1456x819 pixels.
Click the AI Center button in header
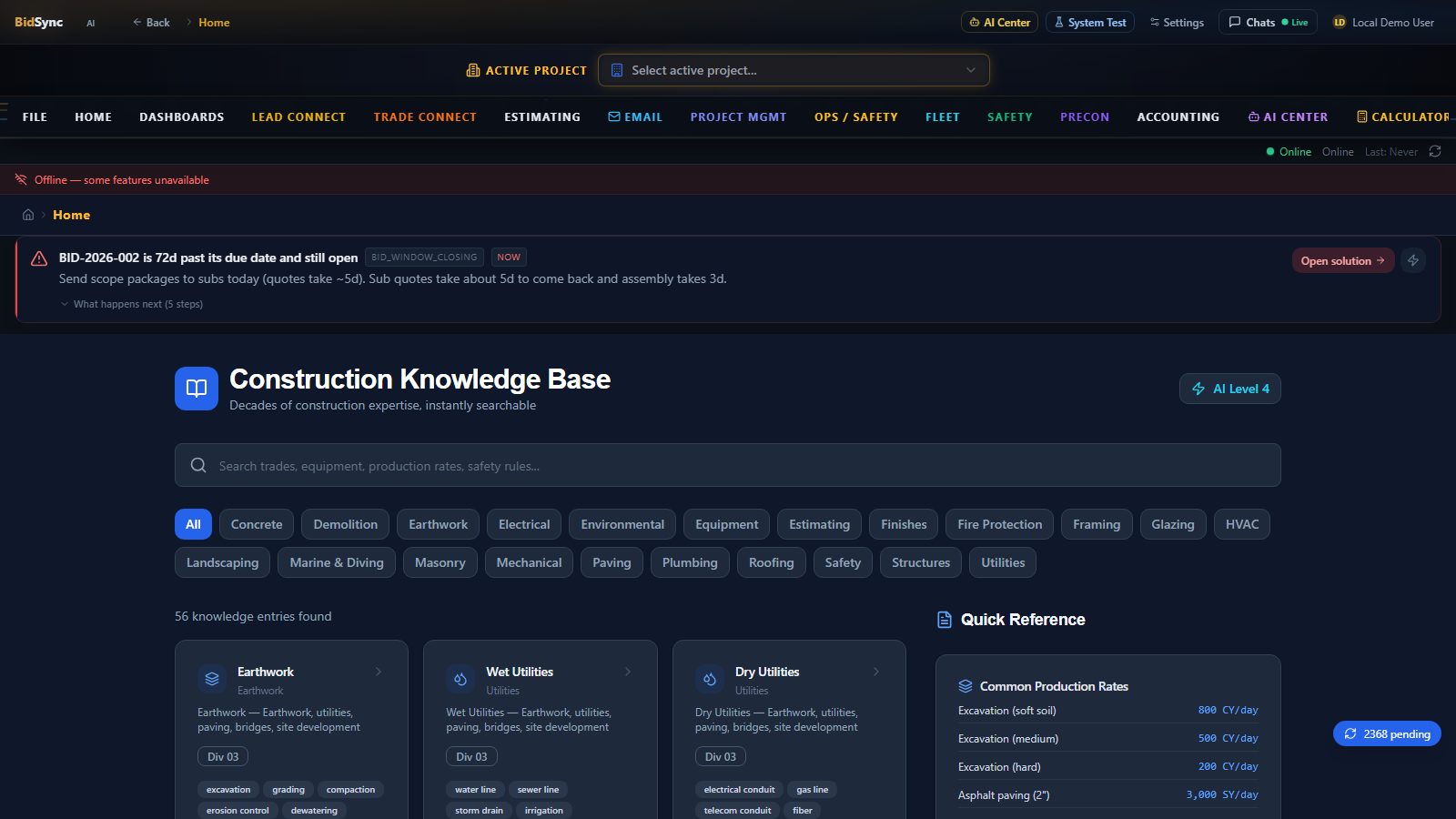(x=999, y=22)
